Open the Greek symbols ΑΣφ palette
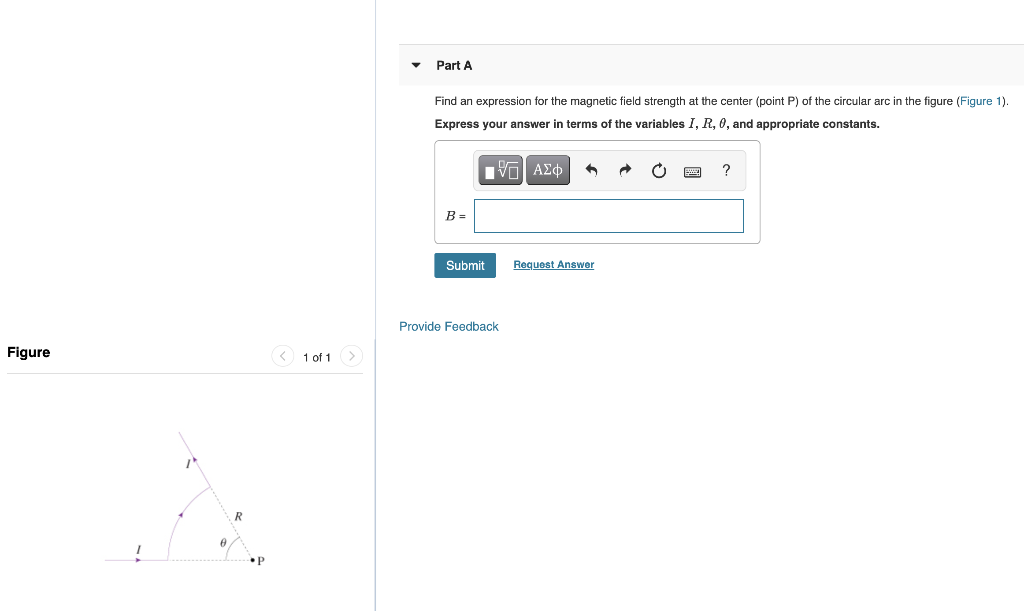Viewport: 1024px width, 611px height. [x=547, y=170]
